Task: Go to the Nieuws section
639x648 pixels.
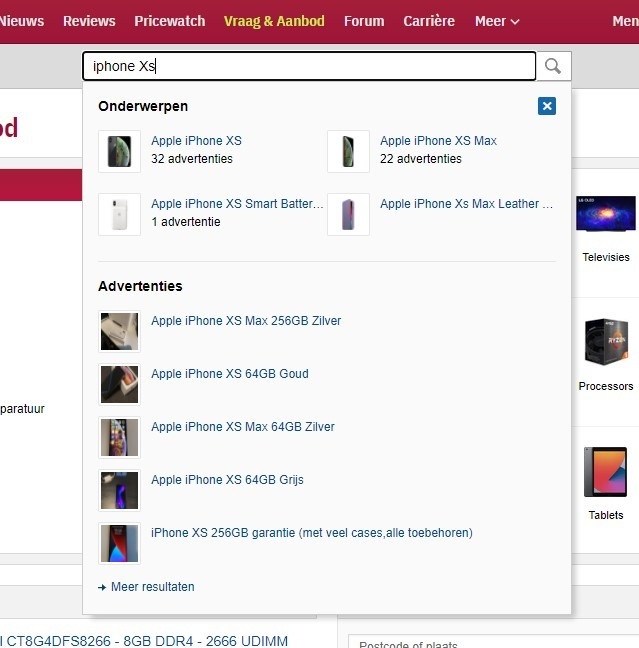Action: (22, 21)
